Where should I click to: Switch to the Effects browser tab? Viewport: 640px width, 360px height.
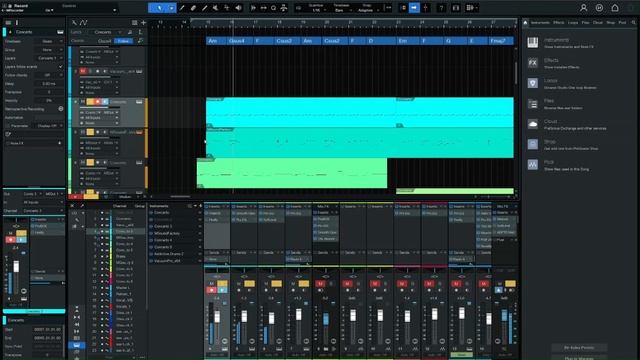pos(559,22)
